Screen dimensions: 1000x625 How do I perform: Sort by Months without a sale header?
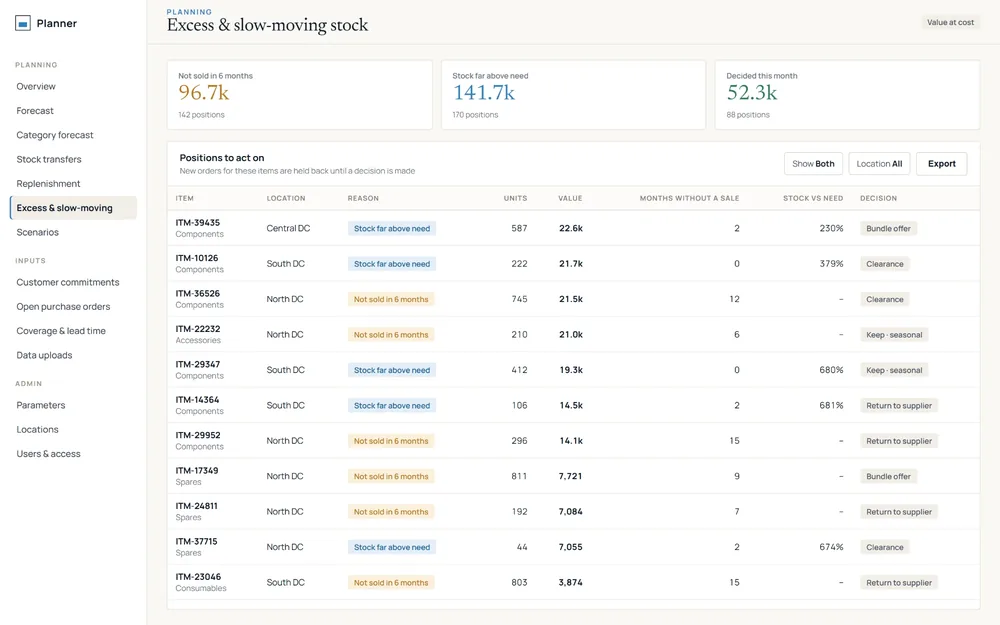pos(689,198)
